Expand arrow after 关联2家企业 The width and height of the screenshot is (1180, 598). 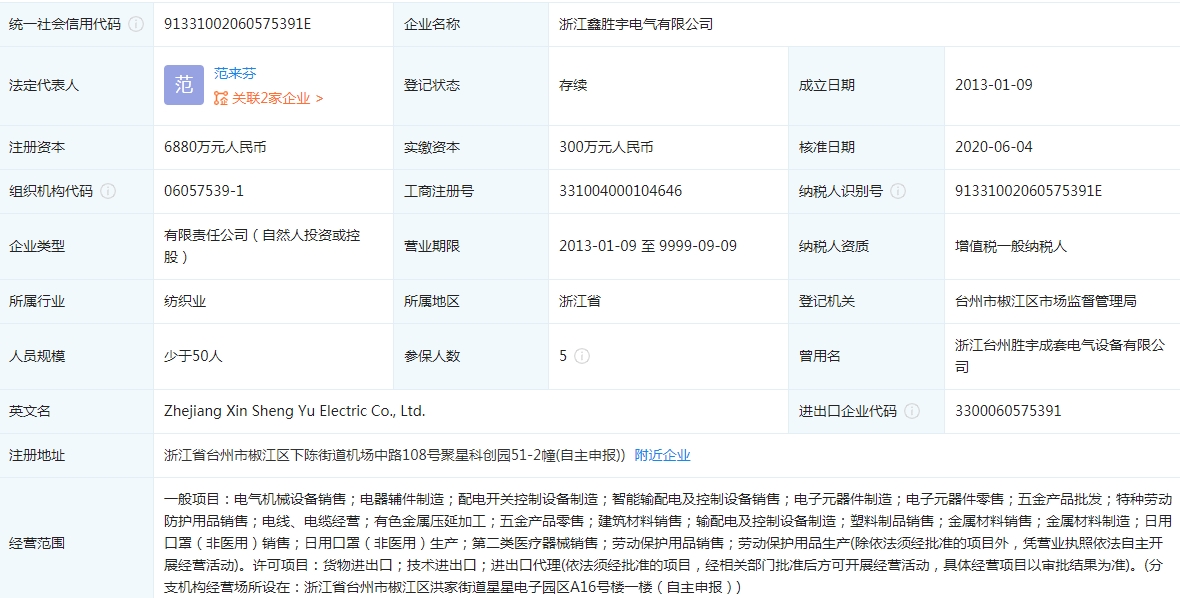coord(319,98)
